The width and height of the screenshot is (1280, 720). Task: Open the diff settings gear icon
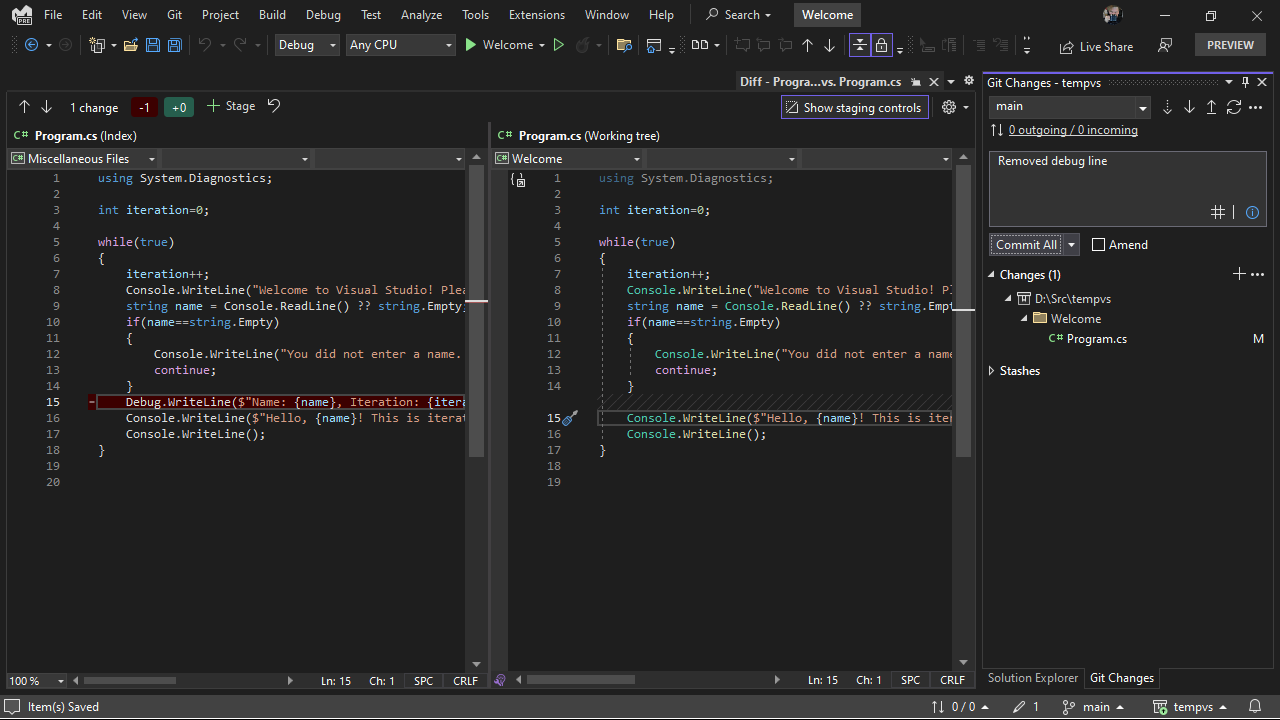[949, 107]
